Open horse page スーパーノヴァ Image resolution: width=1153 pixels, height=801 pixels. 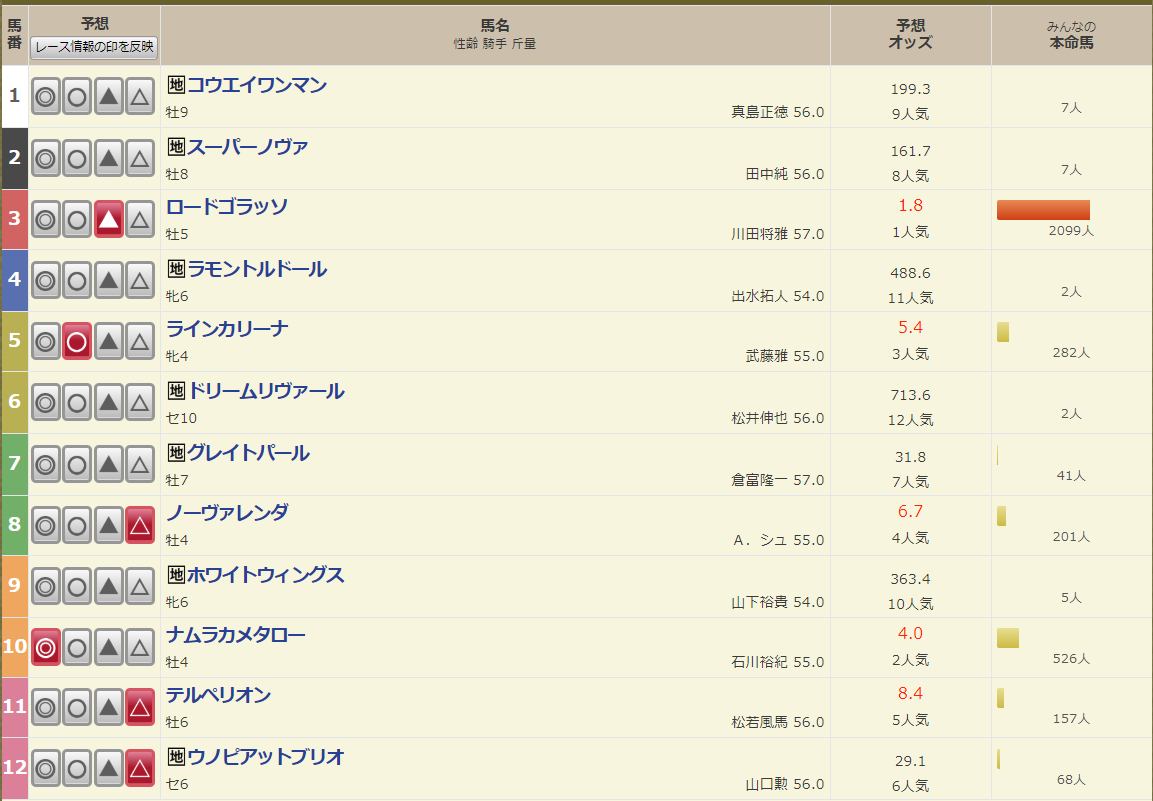pyautogui.click(x=247, y=147)
